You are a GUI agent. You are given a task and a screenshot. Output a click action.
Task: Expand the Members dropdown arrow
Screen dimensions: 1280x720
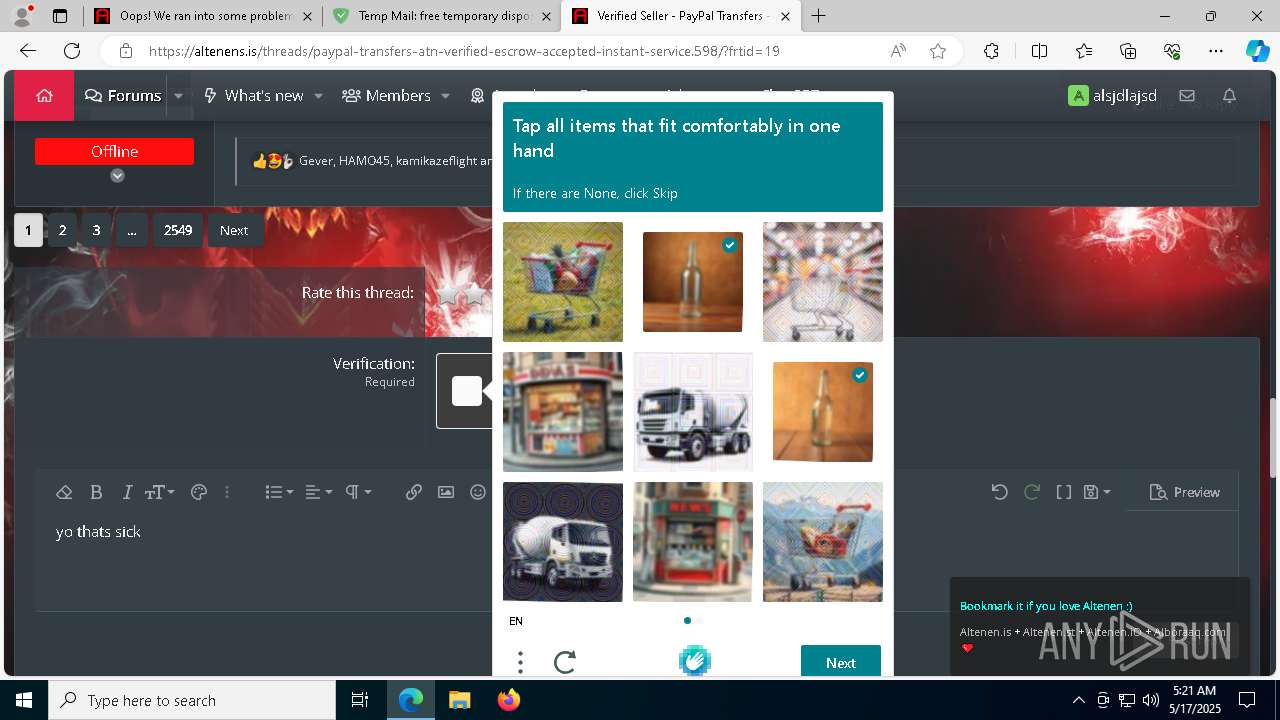pos(446,96)
